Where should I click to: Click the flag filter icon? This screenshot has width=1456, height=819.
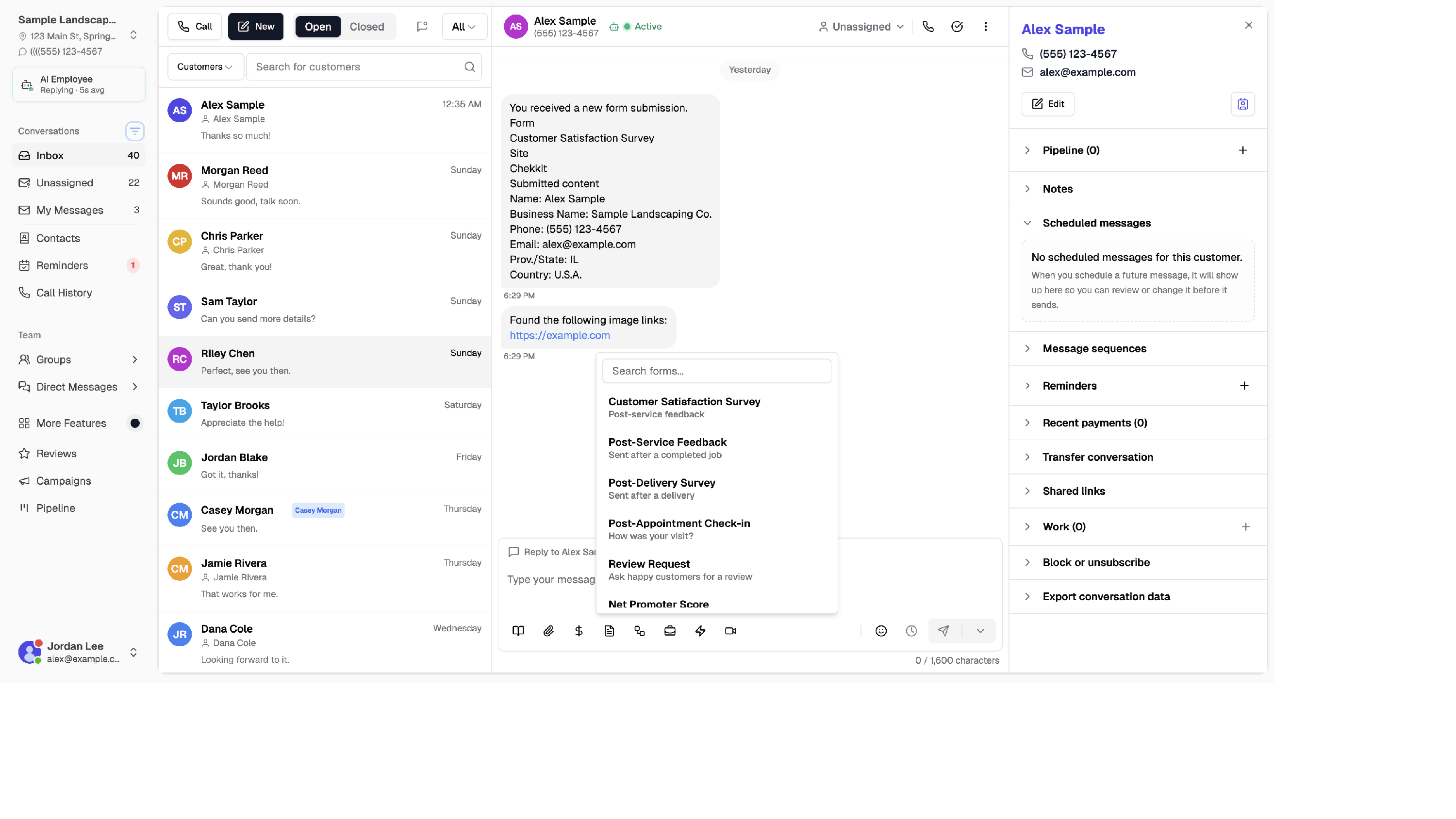422,27
